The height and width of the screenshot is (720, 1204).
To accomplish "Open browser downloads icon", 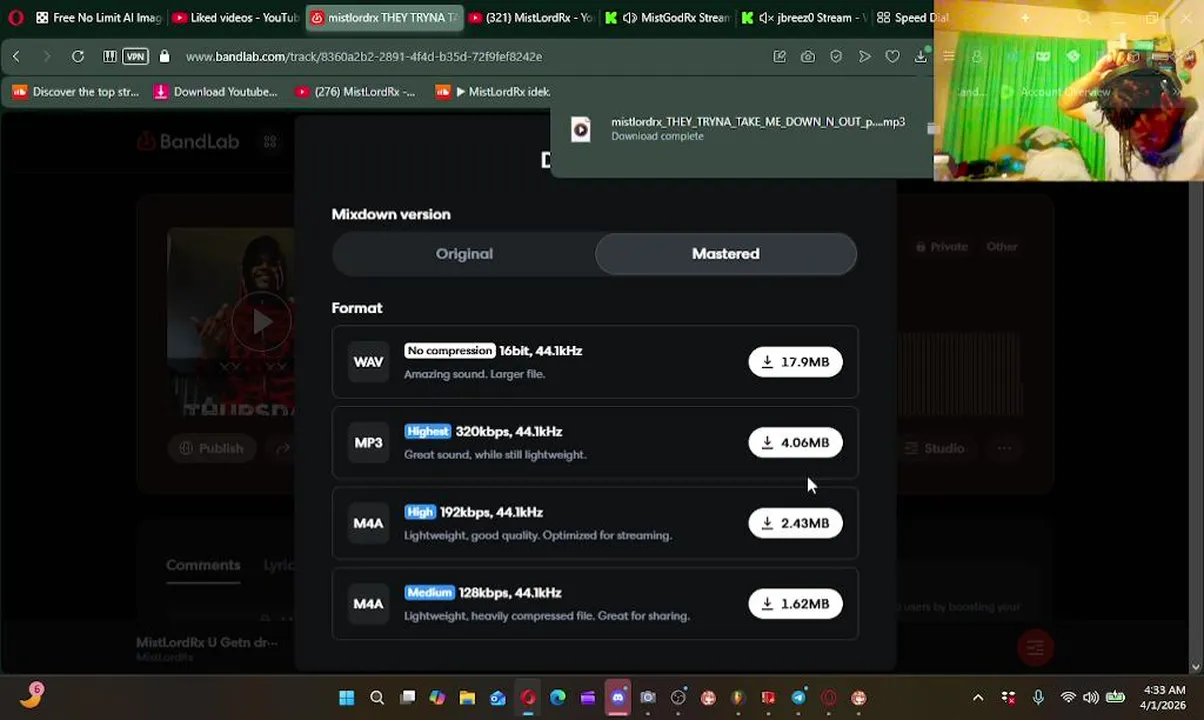I will [920, 57].
